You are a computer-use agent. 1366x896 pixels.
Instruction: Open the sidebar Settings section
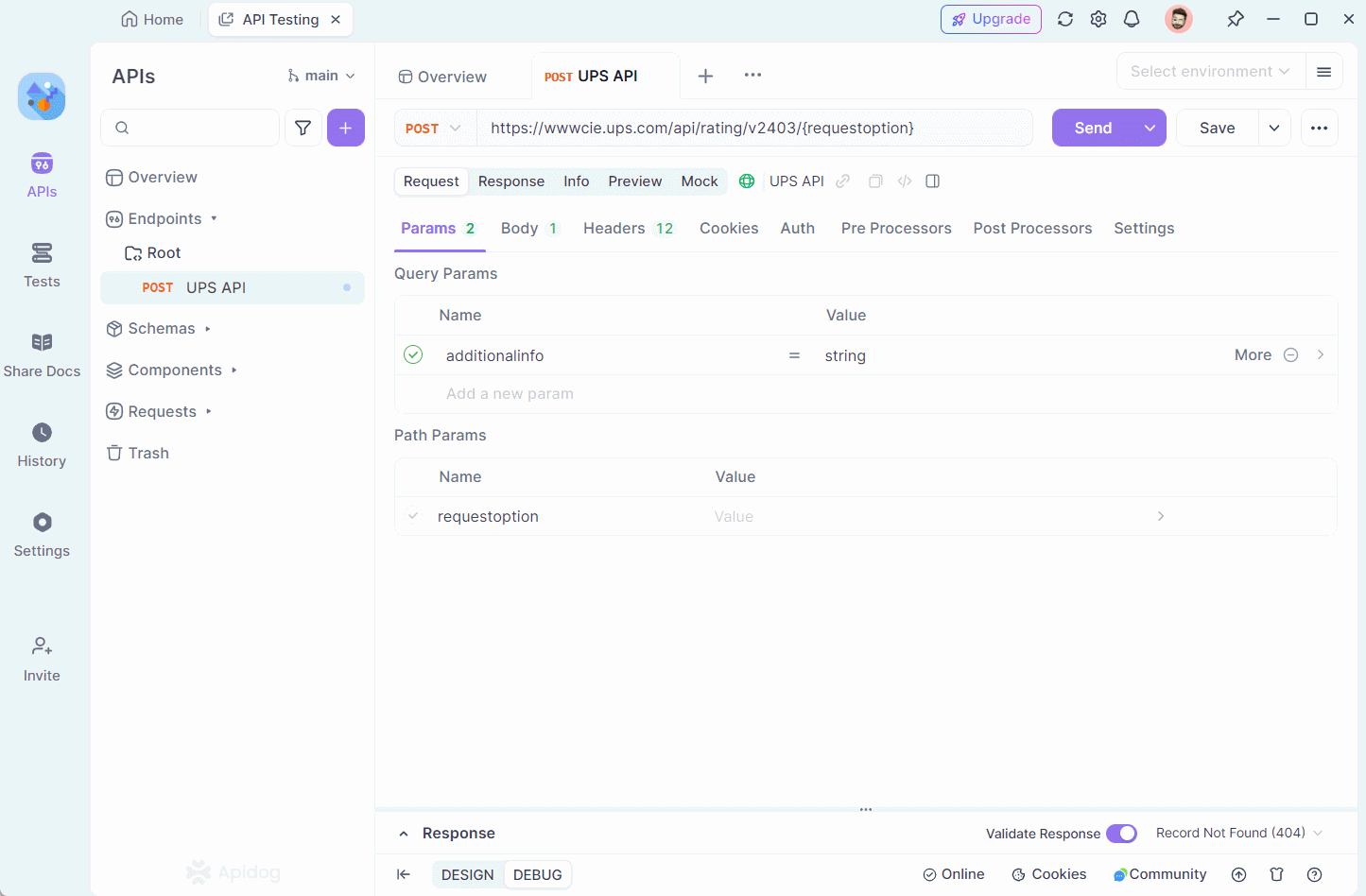click(x=42, y=535)
